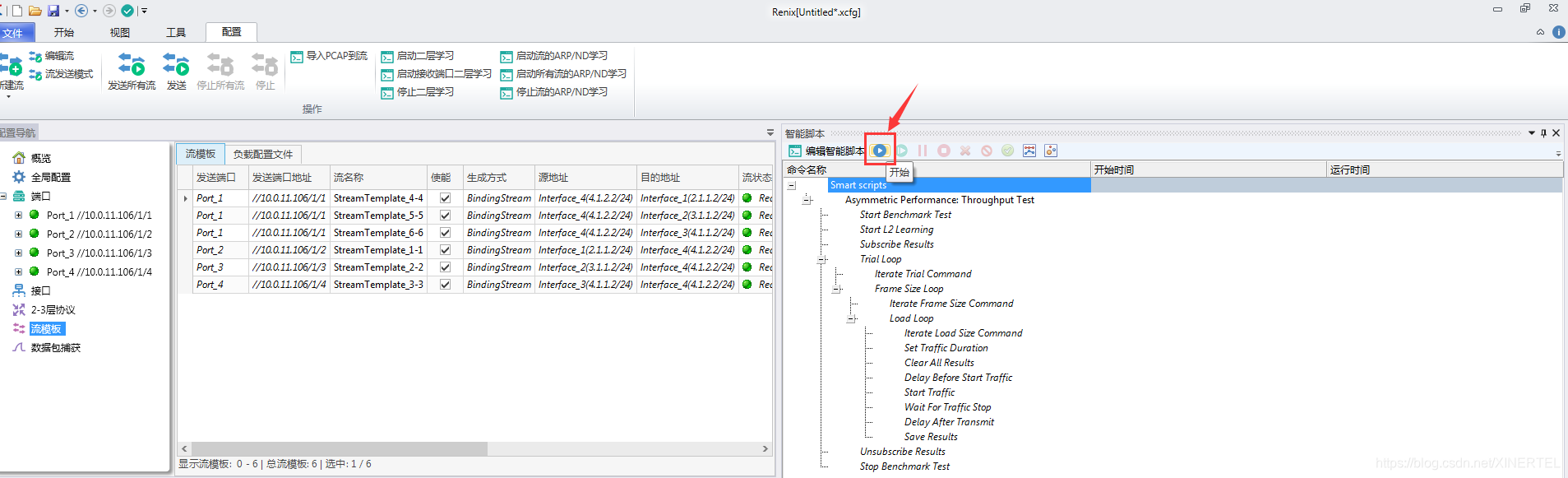This screenshot has height=478, width=1568.
Task: Click the blue back arrow icon
Action: (x=81, y=11)
